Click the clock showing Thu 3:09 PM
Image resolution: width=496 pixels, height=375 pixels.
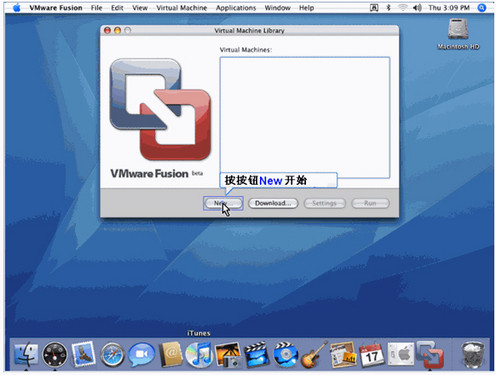[449, 8]
